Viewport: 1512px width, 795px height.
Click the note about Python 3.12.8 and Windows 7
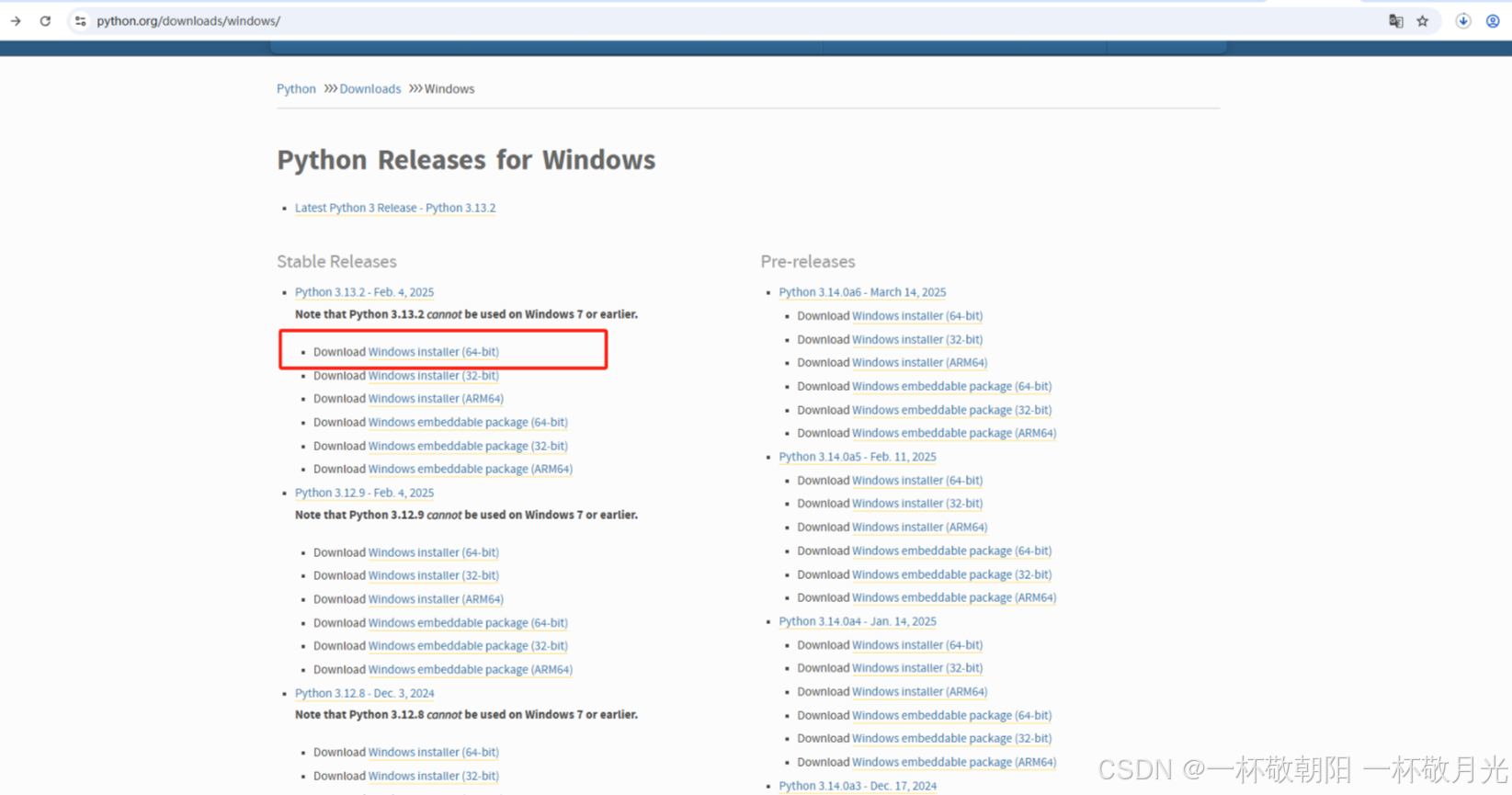(x=466, y=715)
